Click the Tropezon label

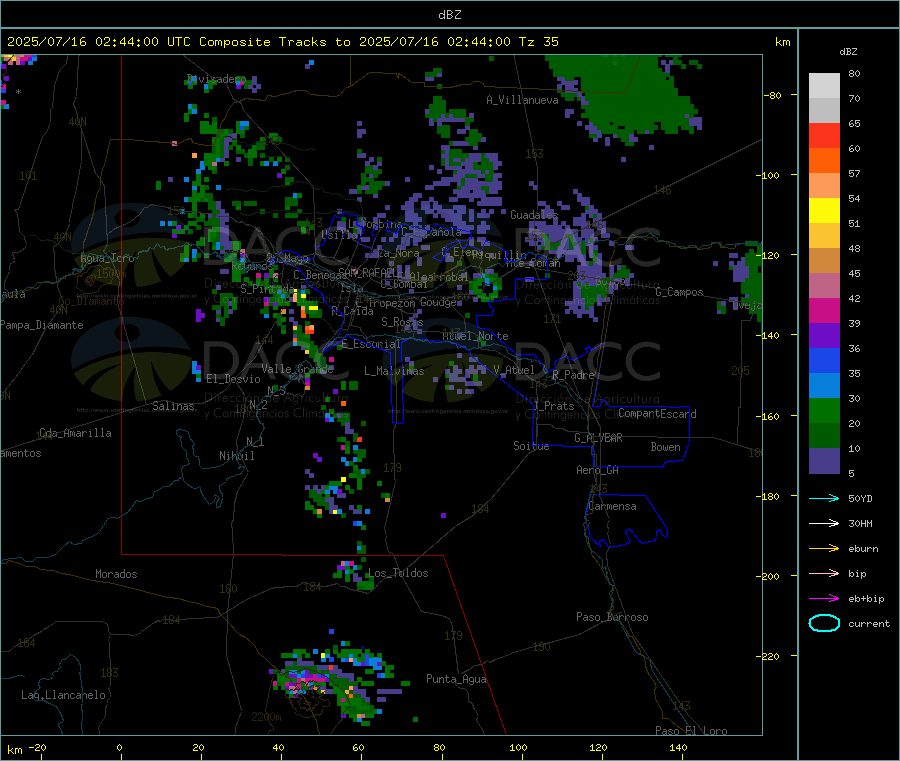(x=392, y=302)
